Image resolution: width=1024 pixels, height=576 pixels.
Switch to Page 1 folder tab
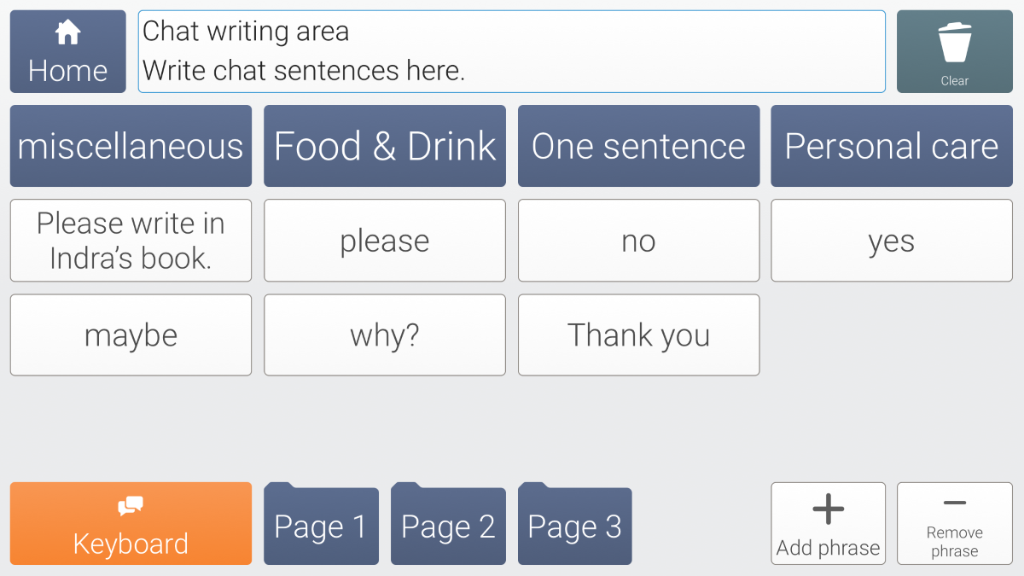(321, 524)
